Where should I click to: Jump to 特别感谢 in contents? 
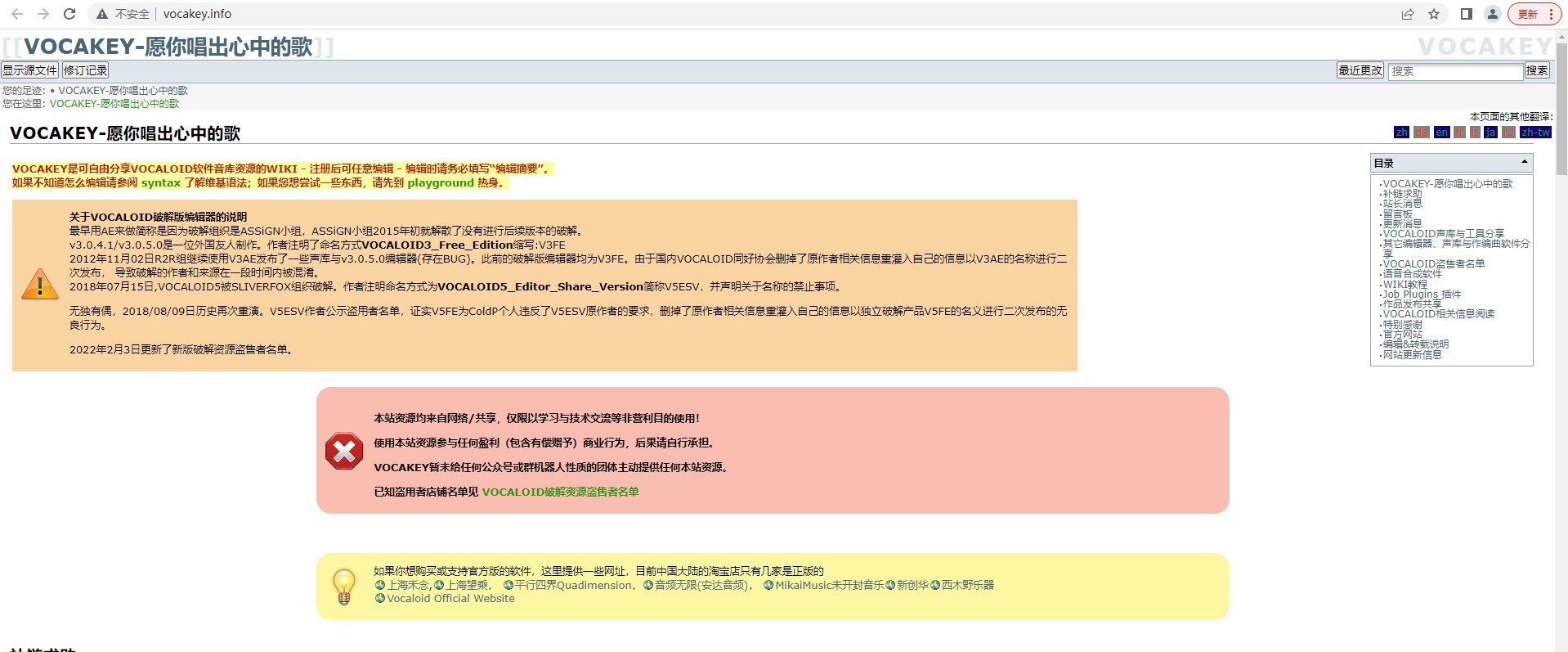coord(1402,325)
